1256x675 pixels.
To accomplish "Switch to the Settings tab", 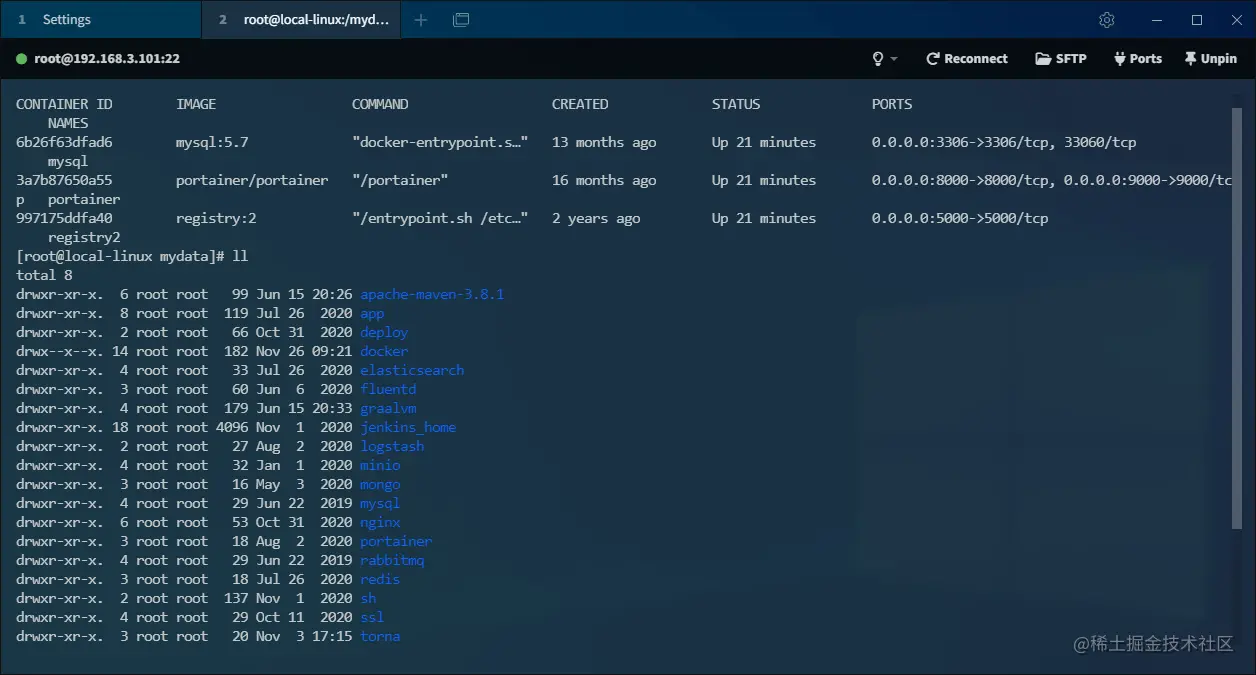I will pyautogui.click(x=100, y=20).
